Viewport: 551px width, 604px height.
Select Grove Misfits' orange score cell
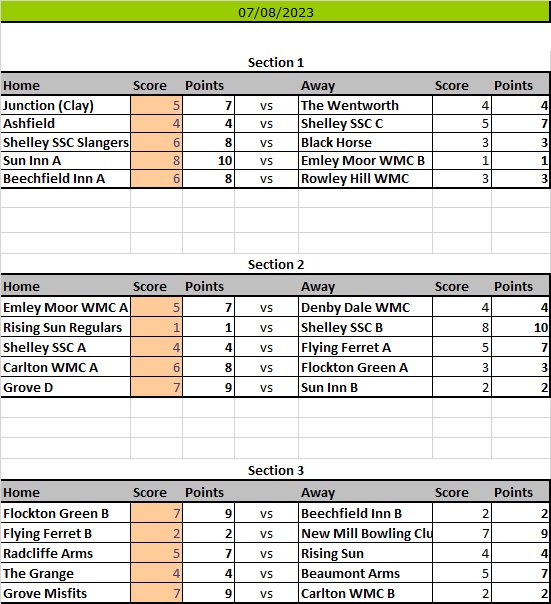point(156,593)
